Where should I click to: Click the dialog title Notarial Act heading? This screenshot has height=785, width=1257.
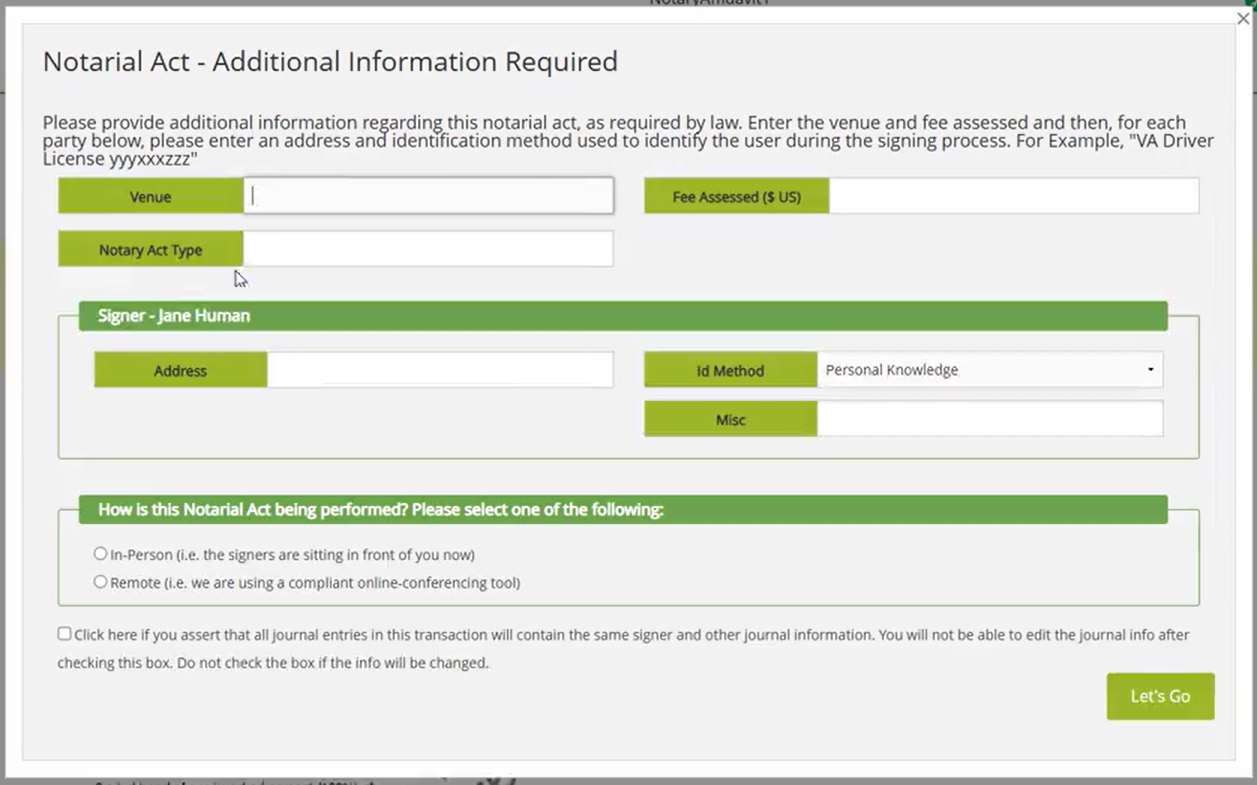click(x=330, y=62)
